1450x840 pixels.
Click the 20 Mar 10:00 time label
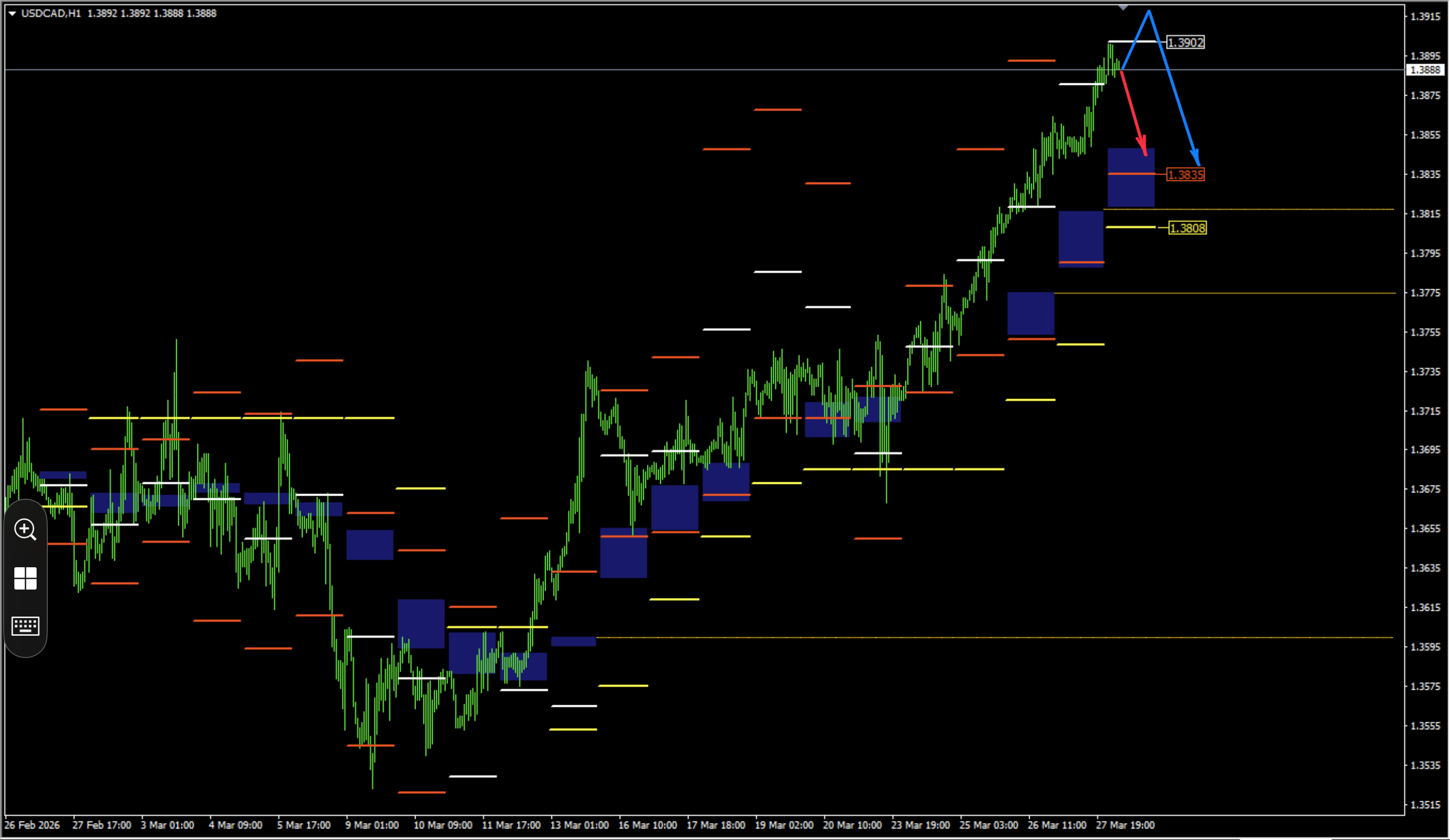point(853,826)
